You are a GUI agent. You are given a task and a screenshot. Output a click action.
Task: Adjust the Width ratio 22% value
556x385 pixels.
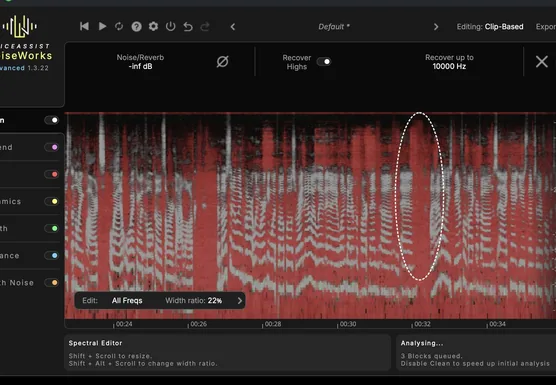pyautogui.click(x=194, y=301)
